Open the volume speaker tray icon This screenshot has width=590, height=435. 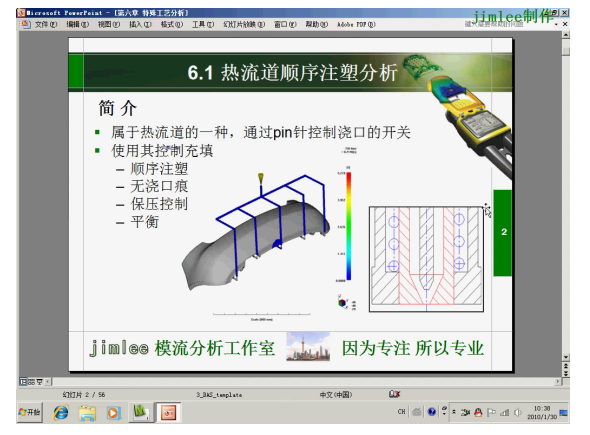tap(518, 412)
